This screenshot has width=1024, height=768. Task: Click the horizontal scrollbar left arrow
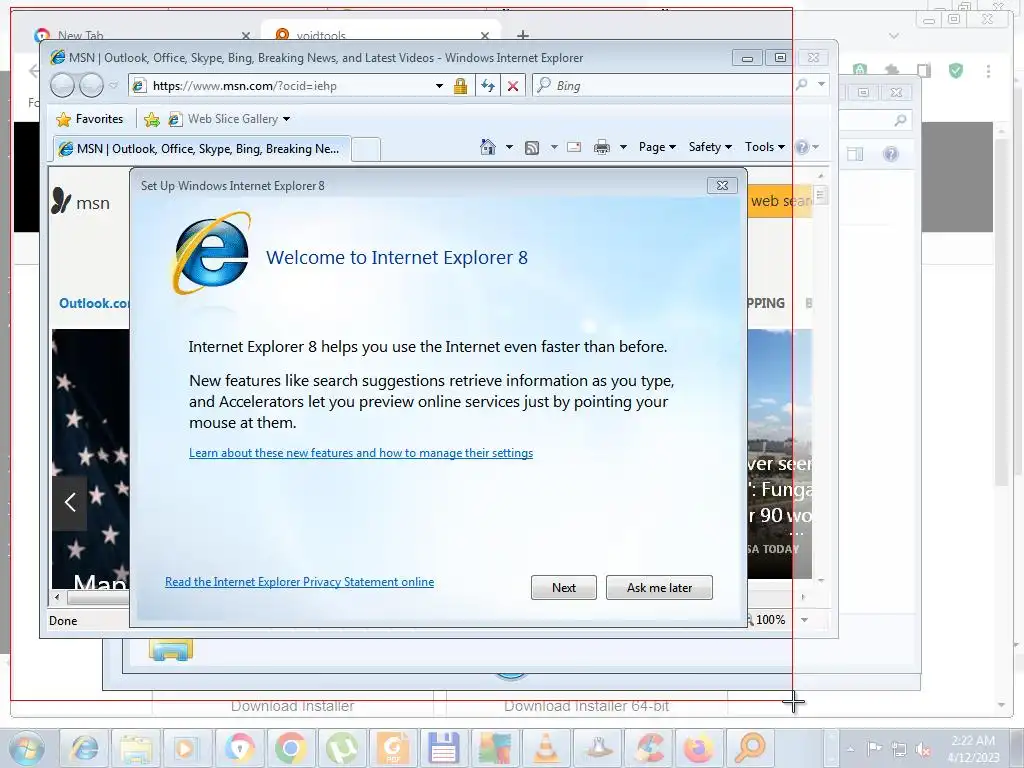[x=57, y=597]
